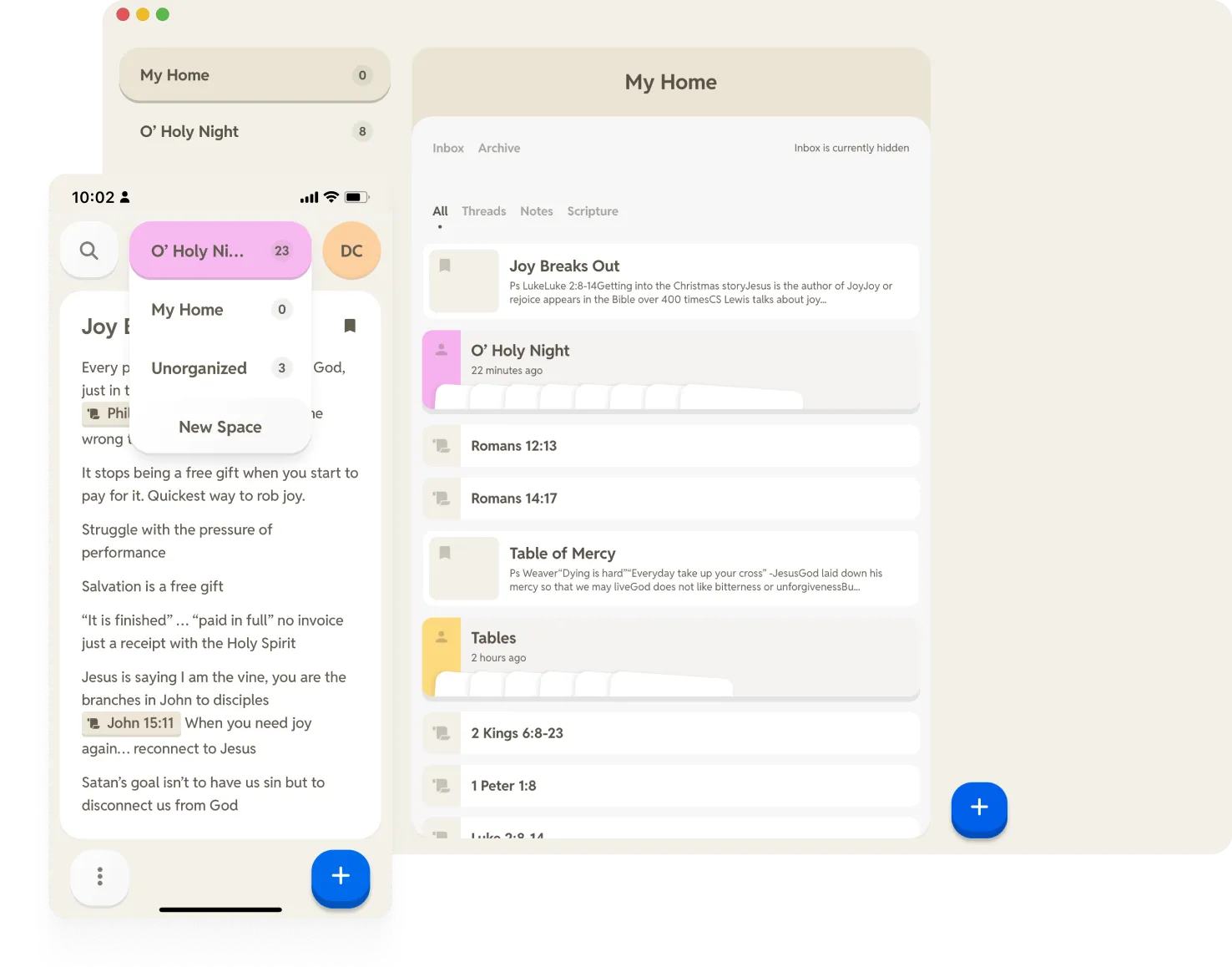Toggle the bookmark on the mobile note
The height and width of the screenshot is (967, 1232).
pos(349,326)
